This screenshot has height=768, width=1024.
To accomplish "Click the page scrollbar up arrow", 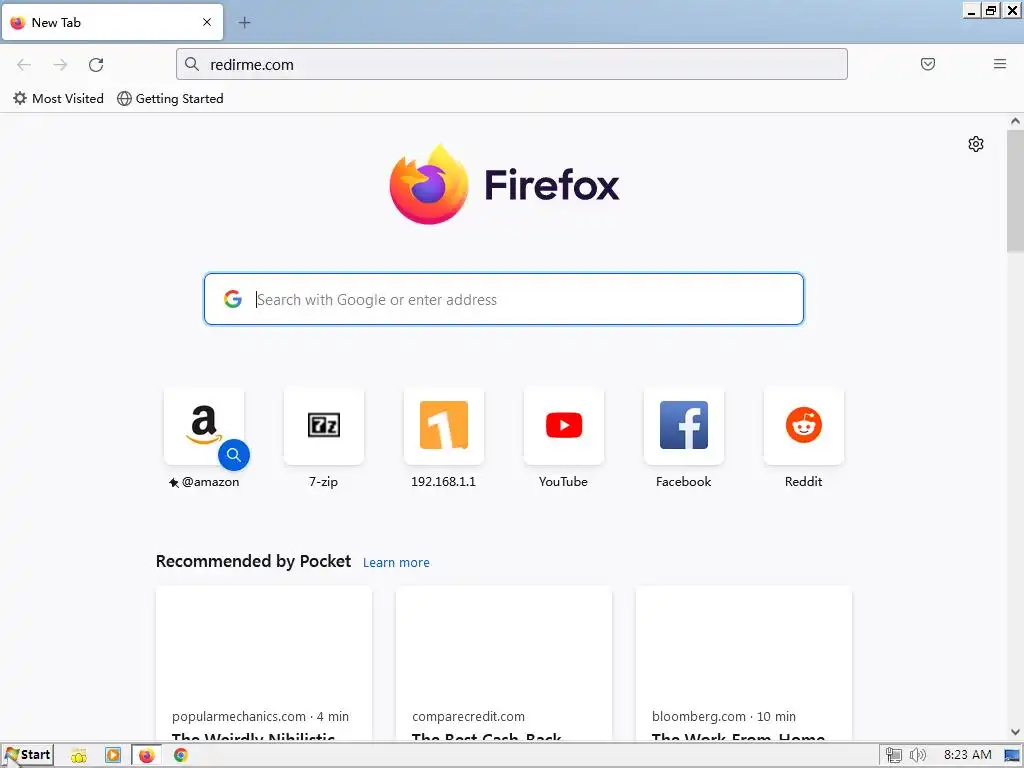I will pos(1015,121).
